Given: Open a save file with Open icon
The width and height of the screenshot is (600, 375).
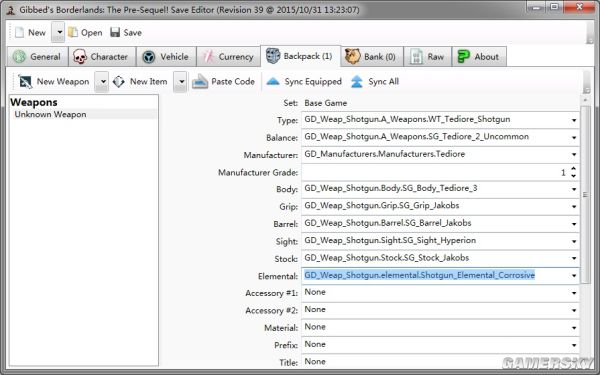Looking at the screenshot, I should pyautogui.click(x=73, y=33).
